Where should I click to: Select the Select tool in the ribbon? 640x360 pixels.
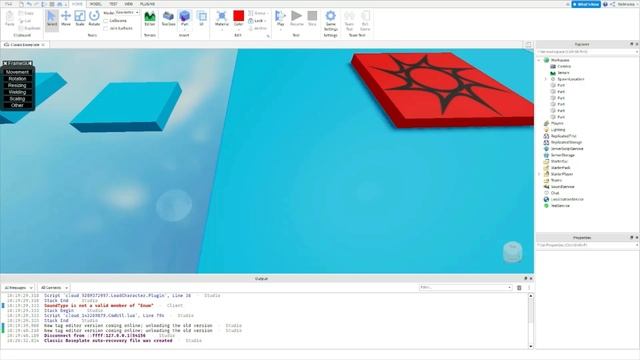pyautogui.click(x=52, y=19)
